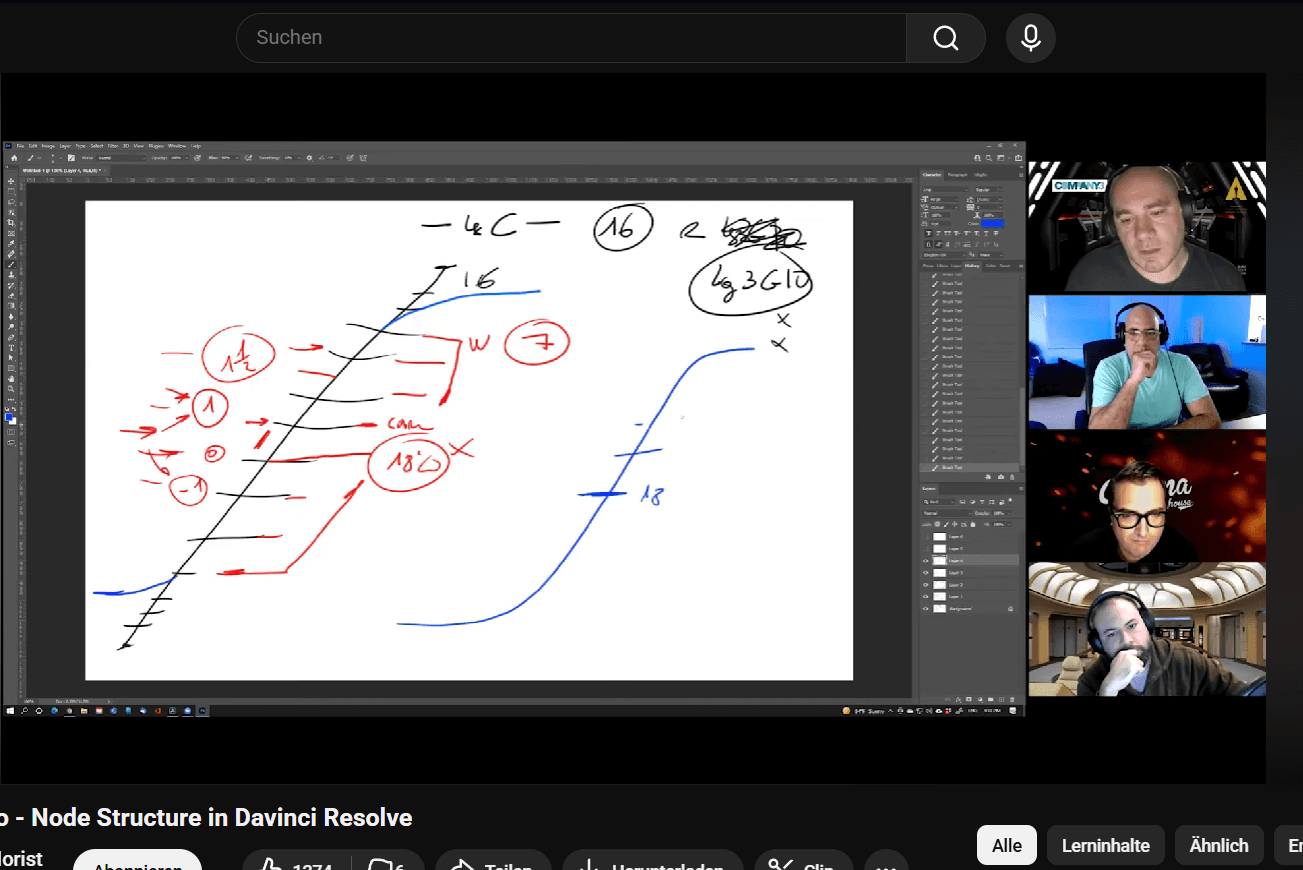Open the Photoshop Image menu
This screenshot has height=870, width=1303.
coord(48,146)
